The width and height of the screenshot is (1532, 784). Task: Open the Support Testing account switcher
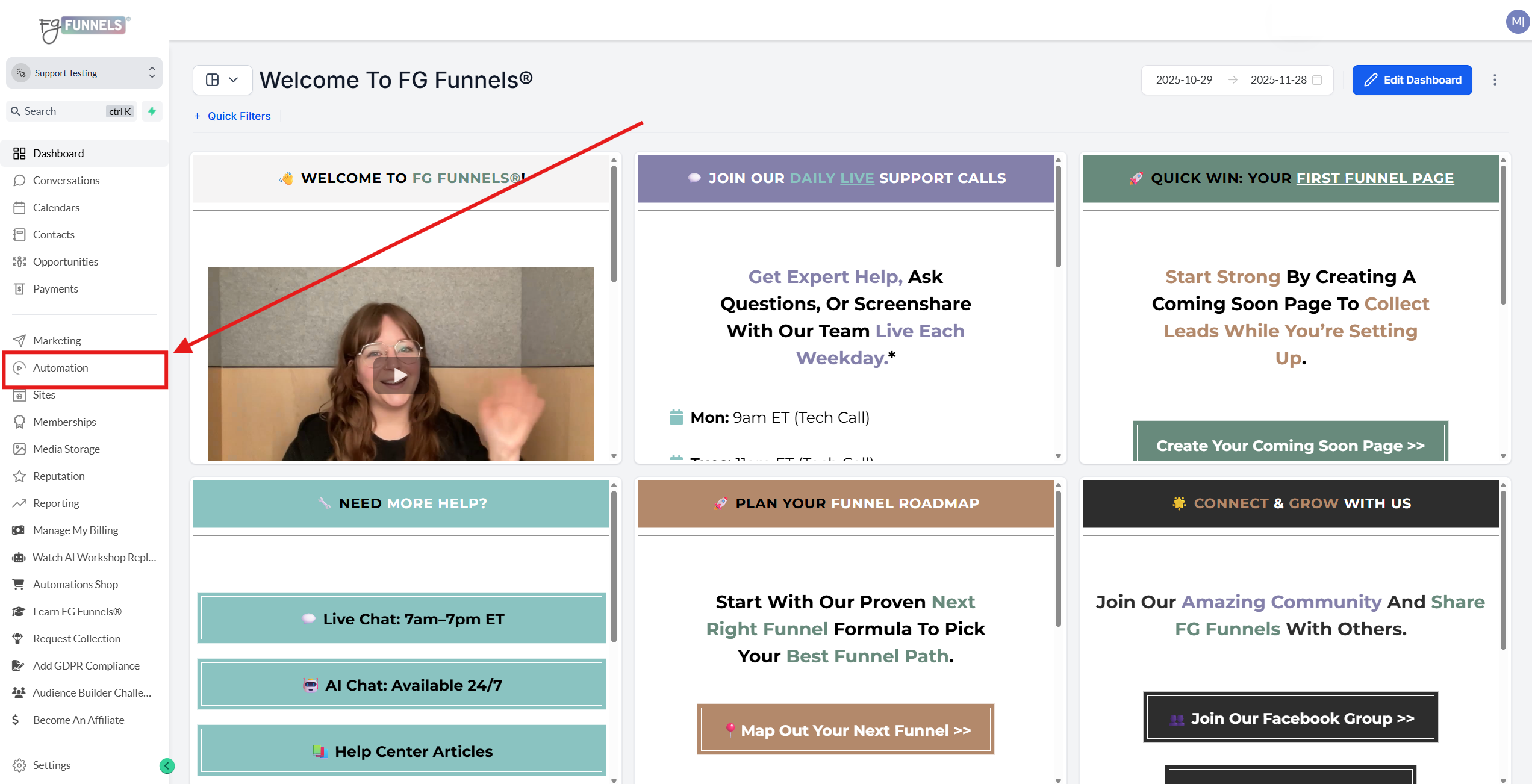[84, 73]
